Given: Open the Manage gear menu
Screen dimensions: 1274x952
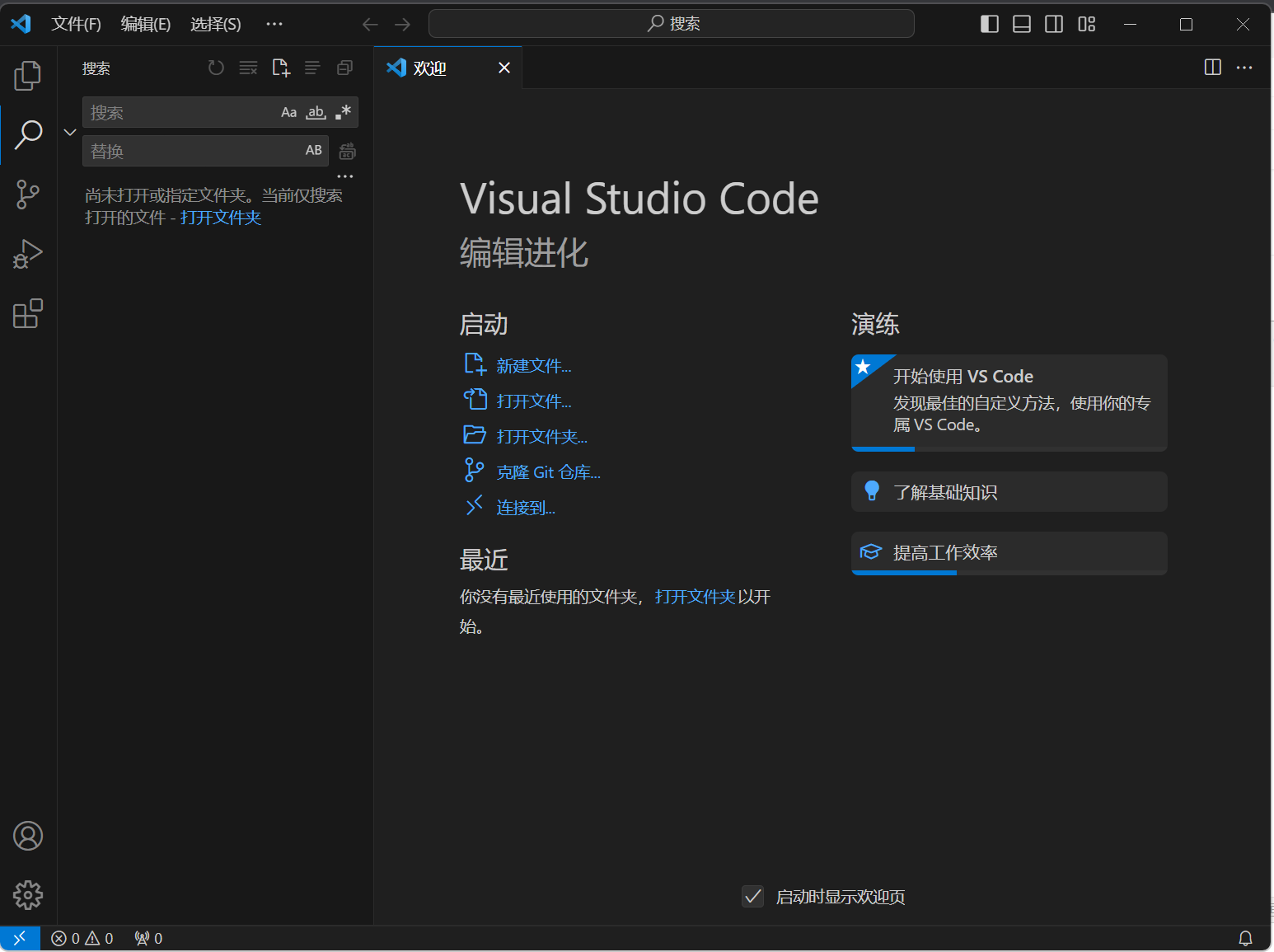Looking at the screenshot, I should click(x=28, y=895).
